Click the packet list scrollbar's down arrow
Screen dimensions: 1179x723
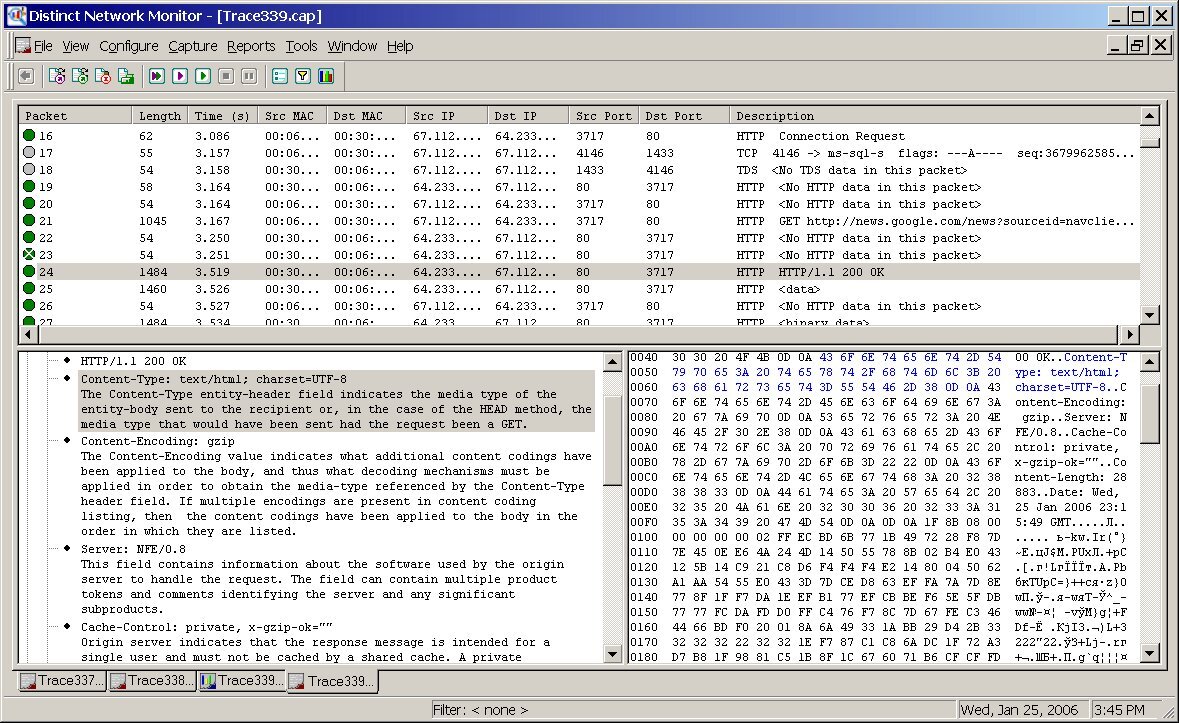1150,314
